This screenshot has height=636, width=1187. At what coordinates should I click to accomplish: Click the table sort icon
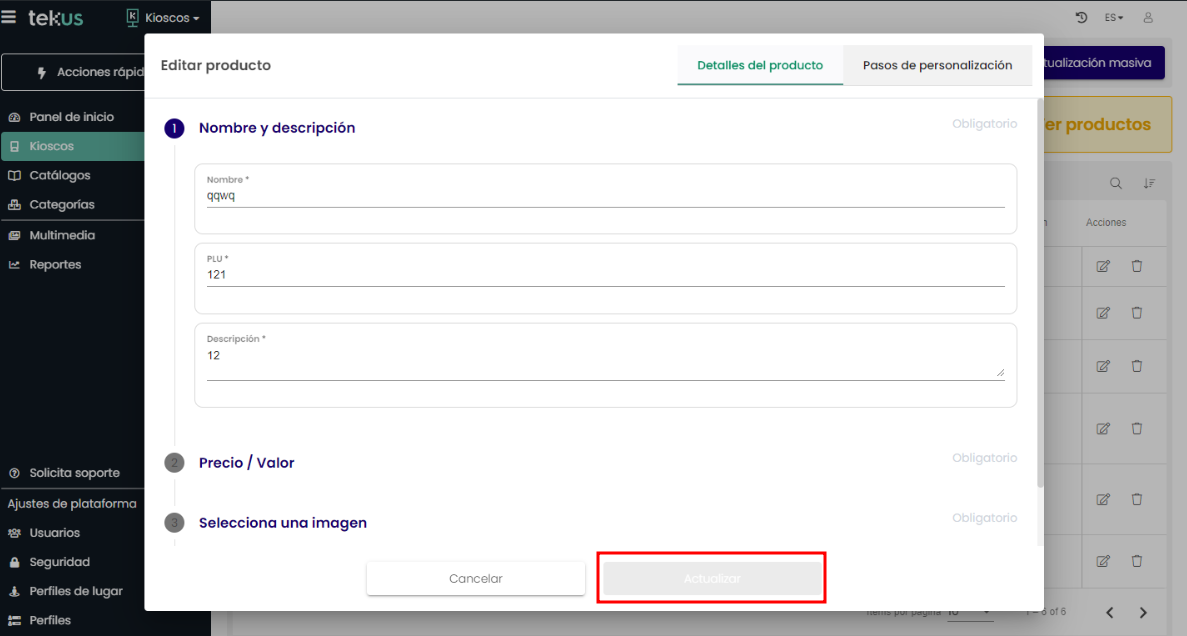1149,183
